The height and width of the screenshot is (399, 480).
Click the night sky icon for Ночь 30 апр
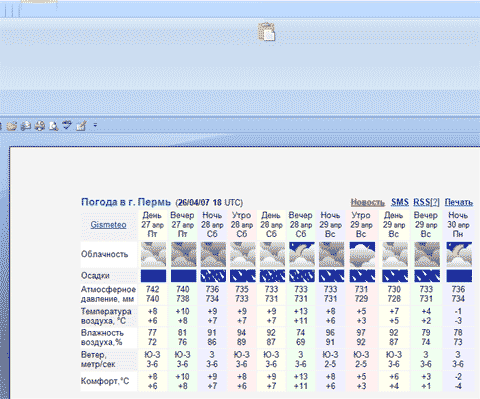click(x=459, y=254)
